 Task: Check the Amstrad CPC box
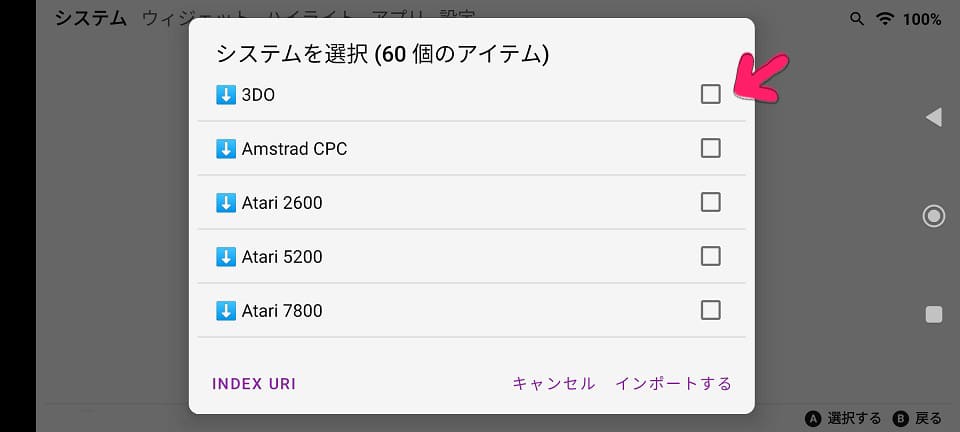pyautogui.click(x=710, y=148)
